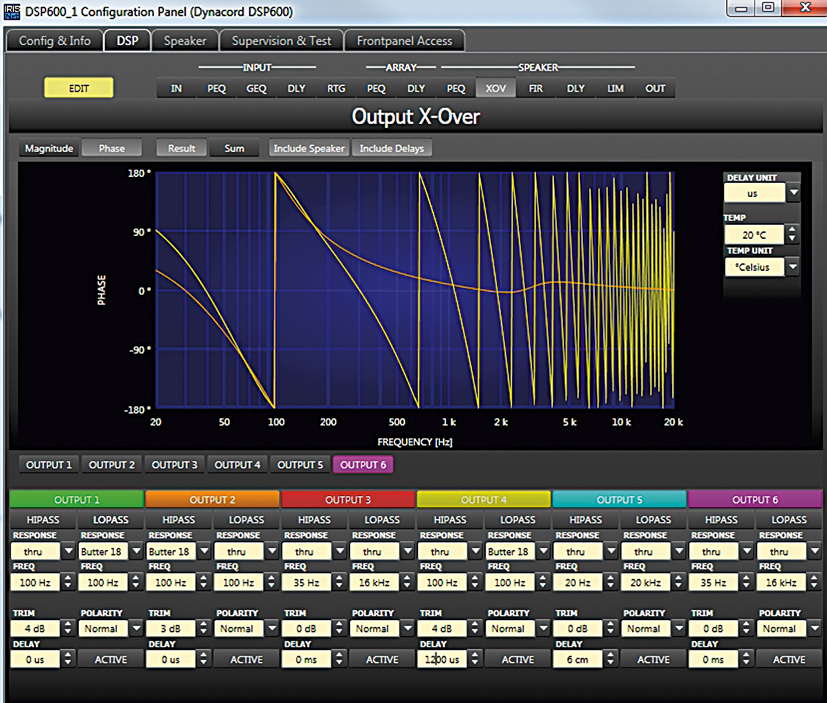Open the OUT block
This screenshot has width=827, height=703.
(x=655, y=88)
